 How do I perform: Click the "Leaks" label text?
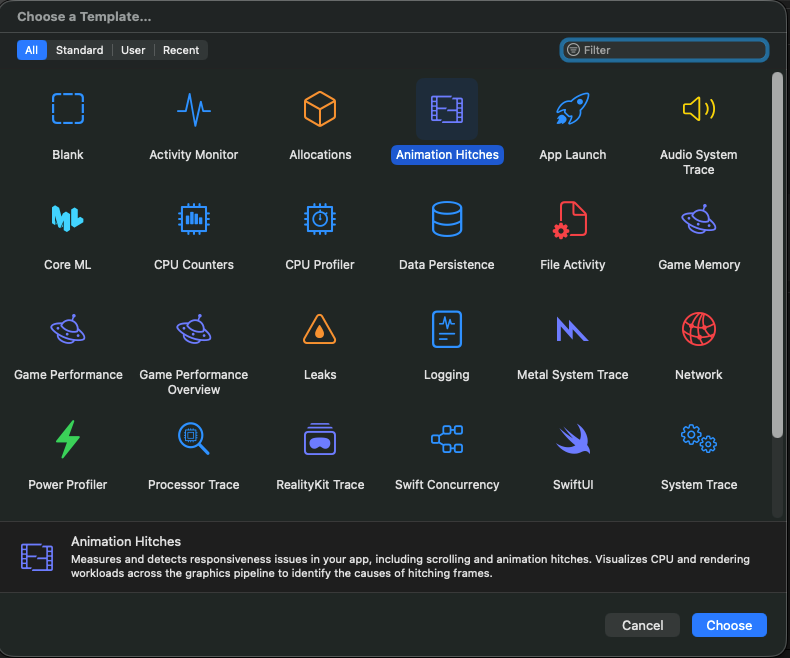(x=320, y=375)
